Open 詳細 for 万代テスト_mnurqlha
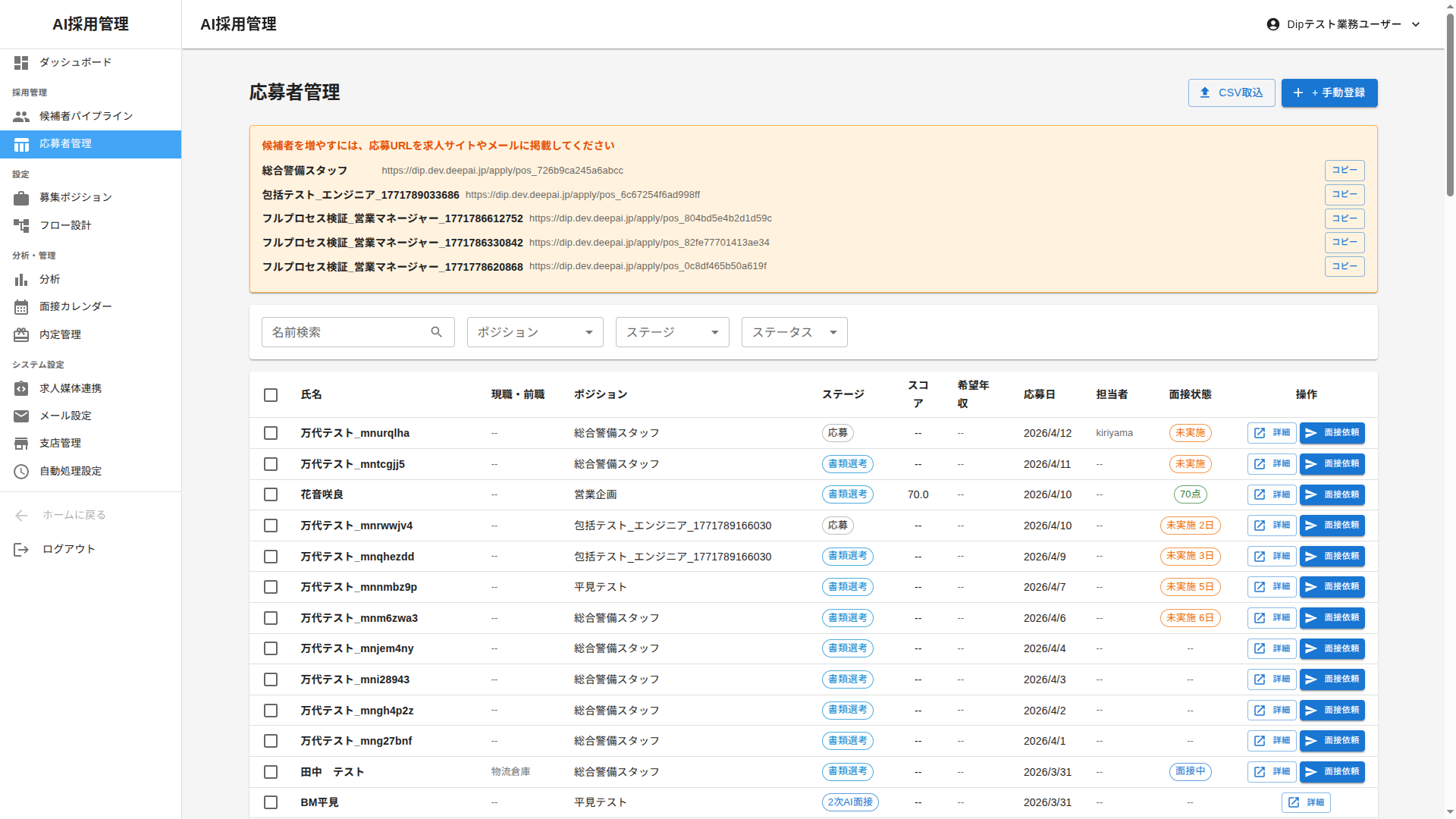Viewport: 1456px width, 819px height. [1272, 433]
